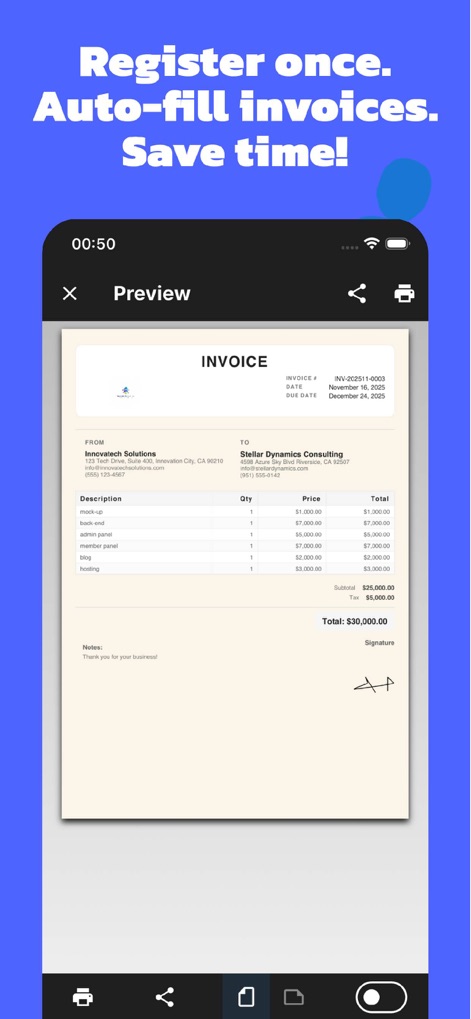This screenshot has width=471, height=1019.
Task: Tap the Preview title text
Action: pyautogui.click(x=152, y=294)
